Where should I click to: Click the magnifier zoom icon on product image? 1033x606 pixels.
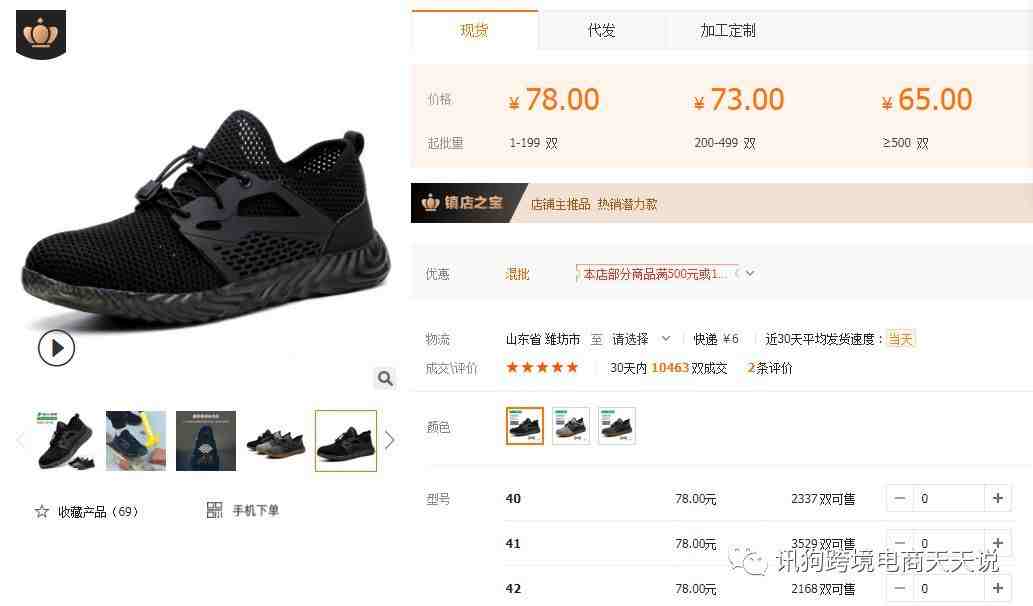[x=385, y=378]
